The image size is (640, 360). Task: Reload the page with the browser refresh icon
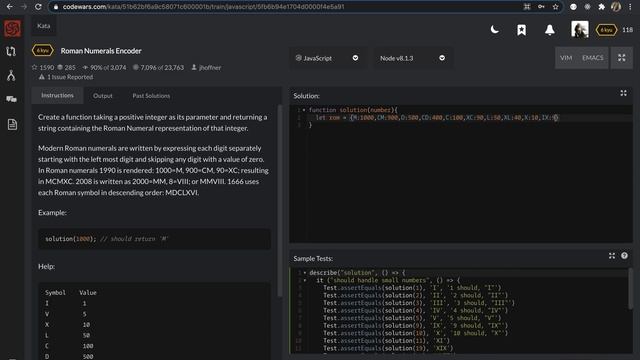pos(38,7)
